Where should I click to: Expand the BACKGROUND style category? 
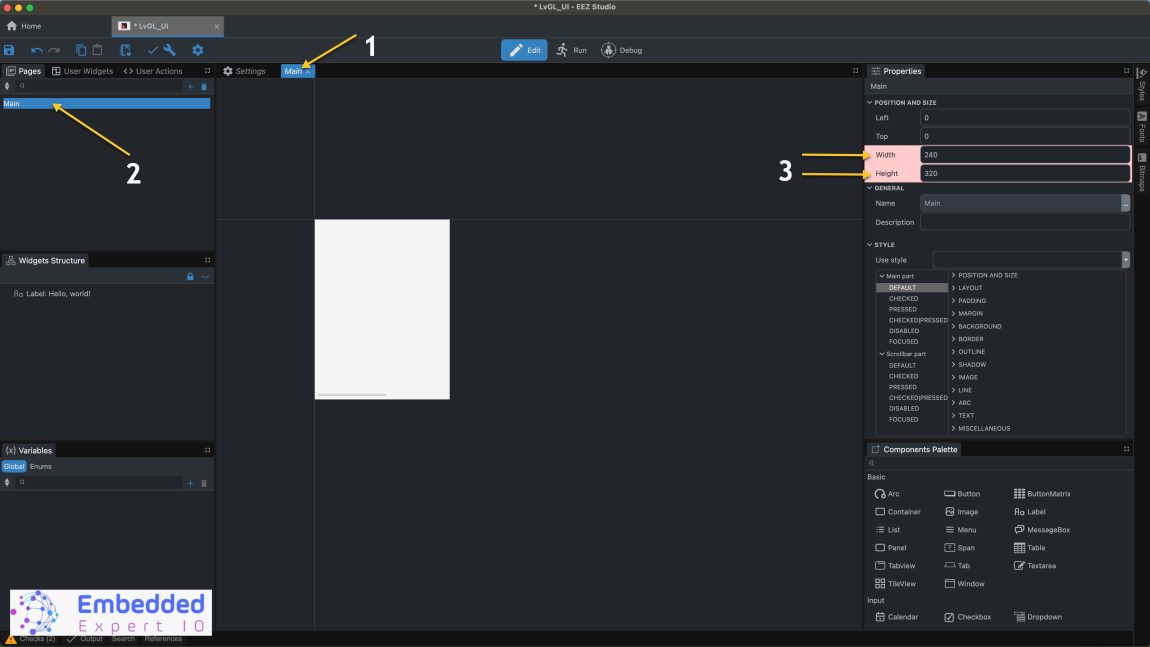(x=978, y=326)
